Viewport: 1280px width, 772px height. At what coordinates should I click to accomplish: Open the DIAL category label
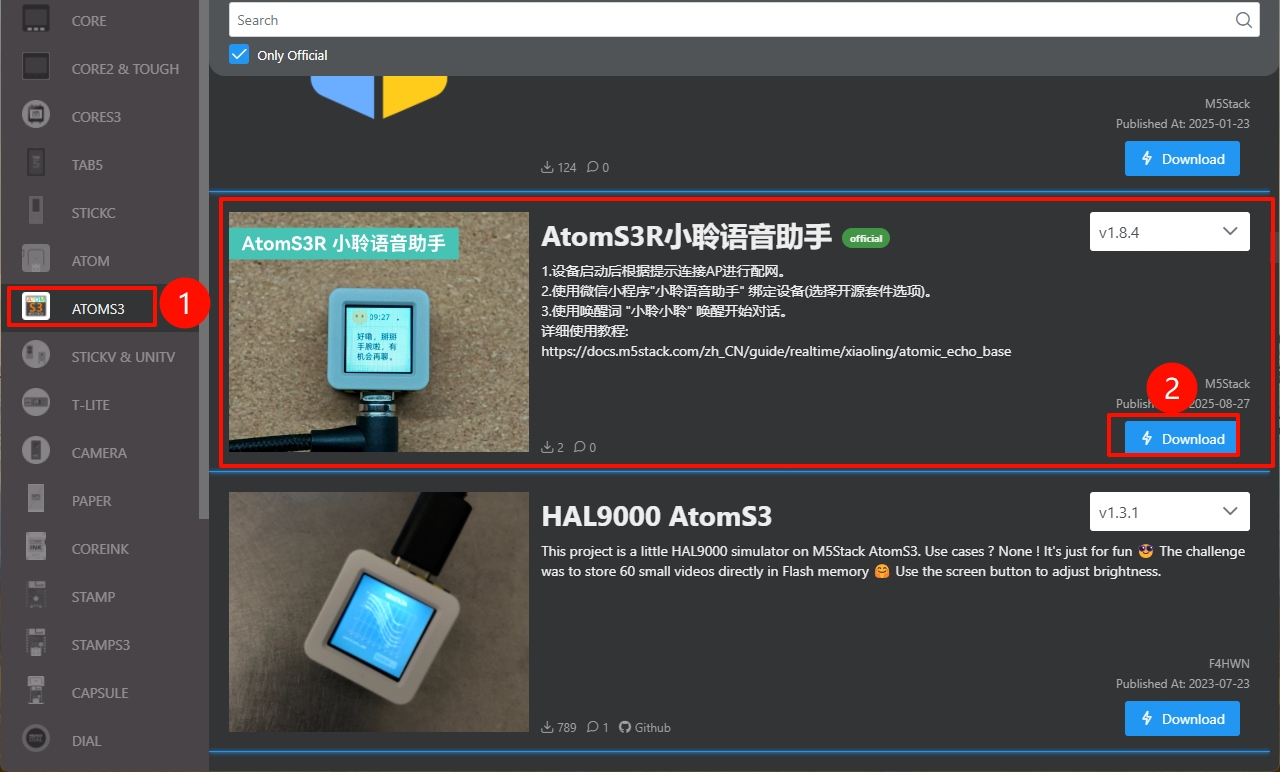click(x=86, y=741)
